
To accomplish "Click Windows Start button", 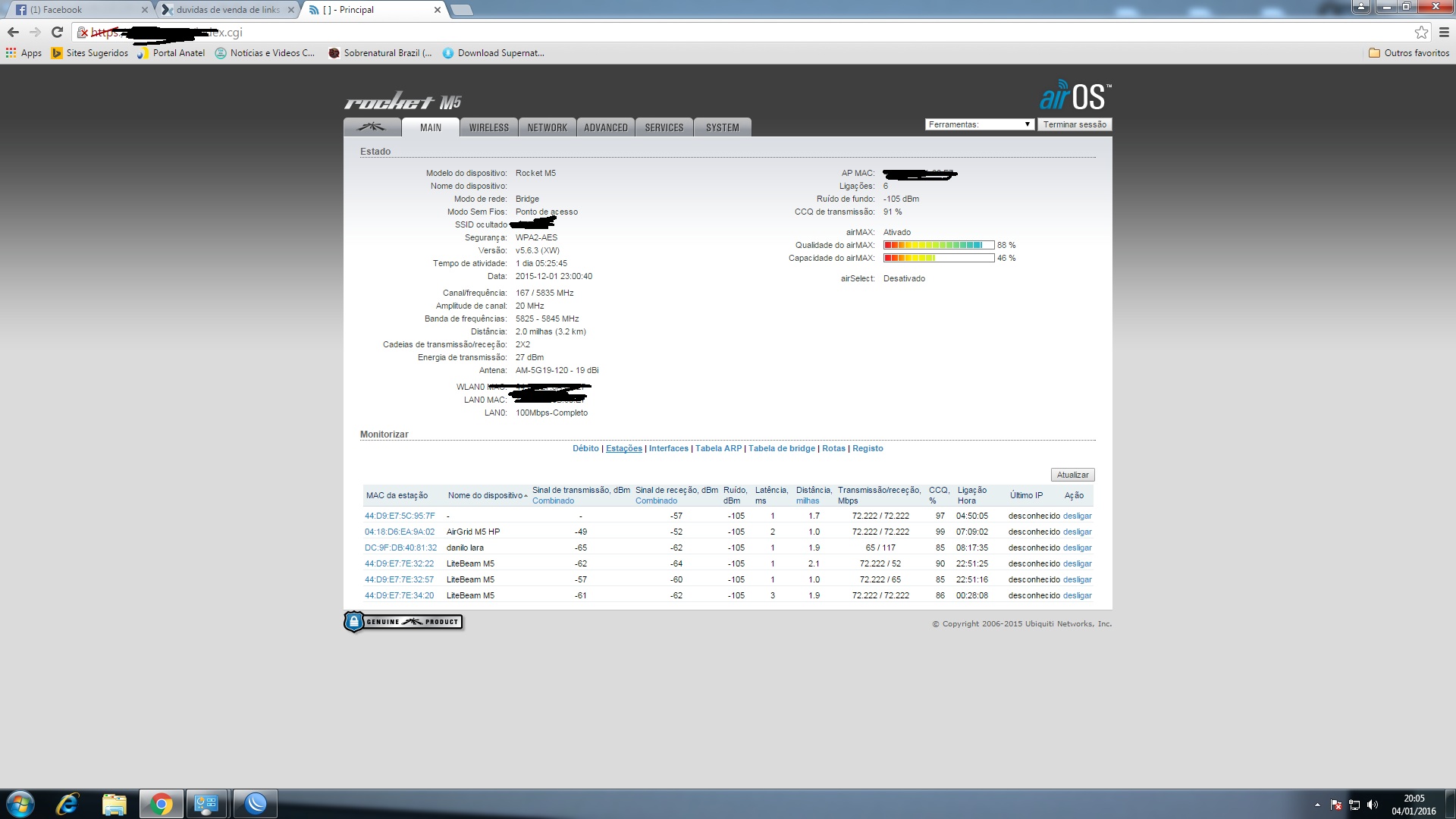I will [20, 804].
